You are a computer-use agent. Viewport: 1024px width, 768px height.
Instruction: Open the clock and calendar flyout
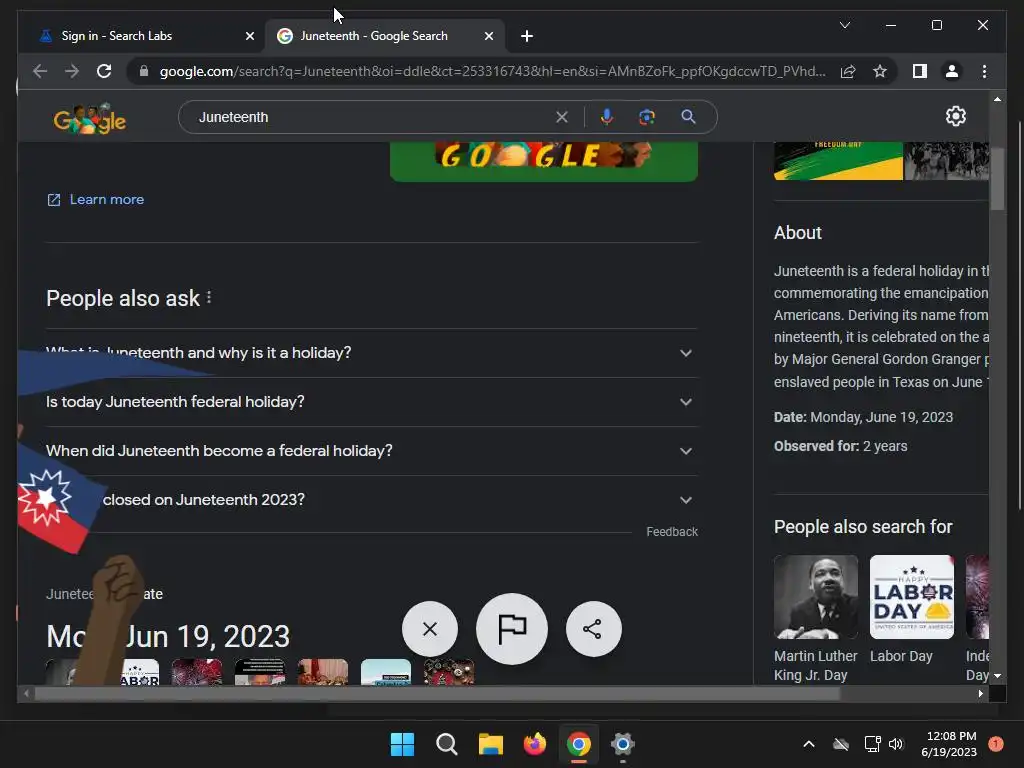949,744
